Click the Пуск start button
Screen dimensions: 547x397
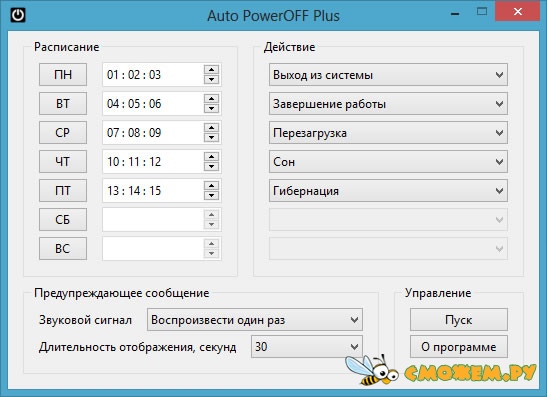[x=459, y=320]
